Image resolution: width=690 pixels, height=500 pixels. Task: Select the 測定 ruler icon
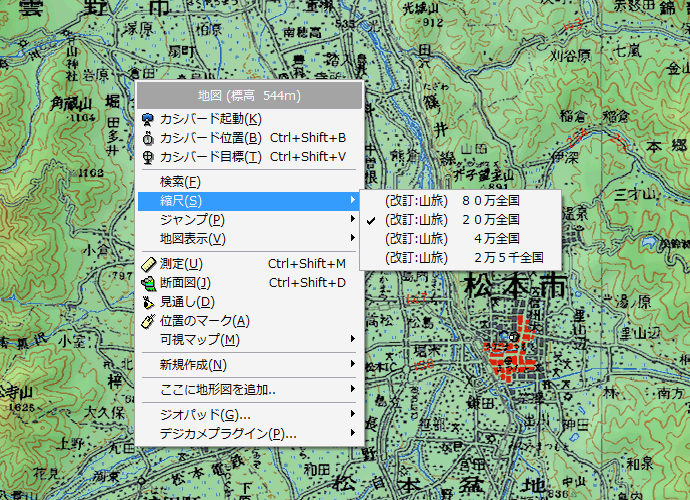(148, 264)
